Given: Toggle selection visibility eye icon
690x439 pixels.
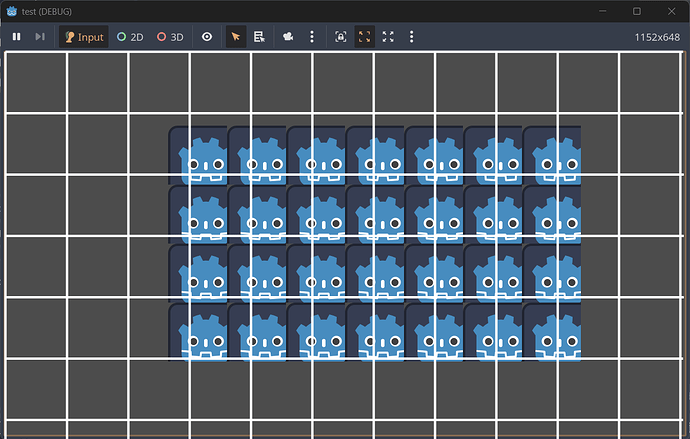Looking at the screenshot, I should [x=207, y=37].
